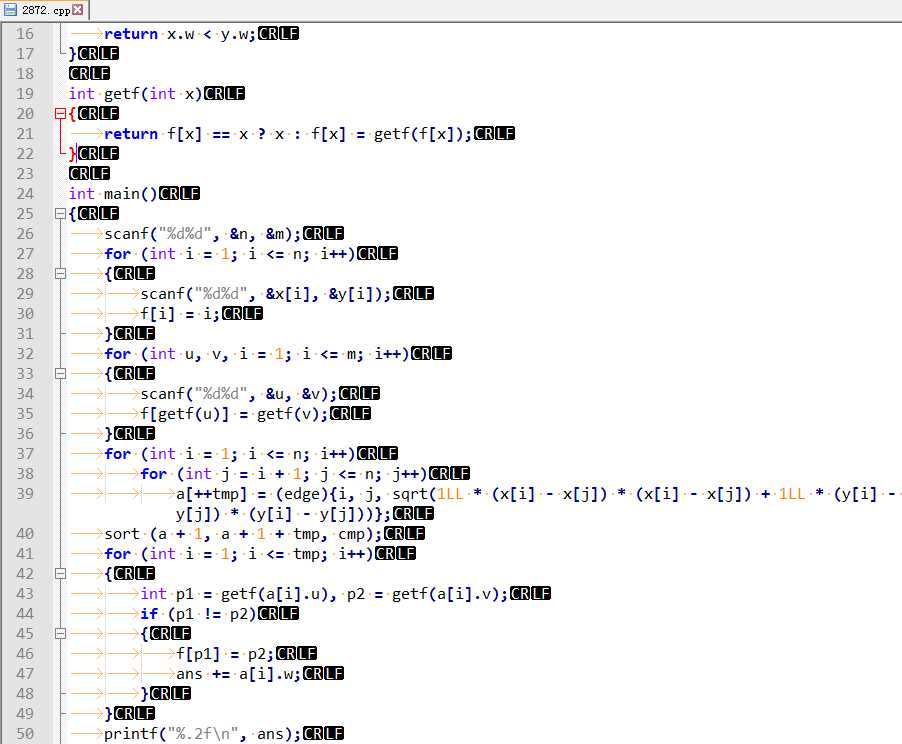Click the printf statement on line 50
The image size is (902, 744).
coord(203,734)
